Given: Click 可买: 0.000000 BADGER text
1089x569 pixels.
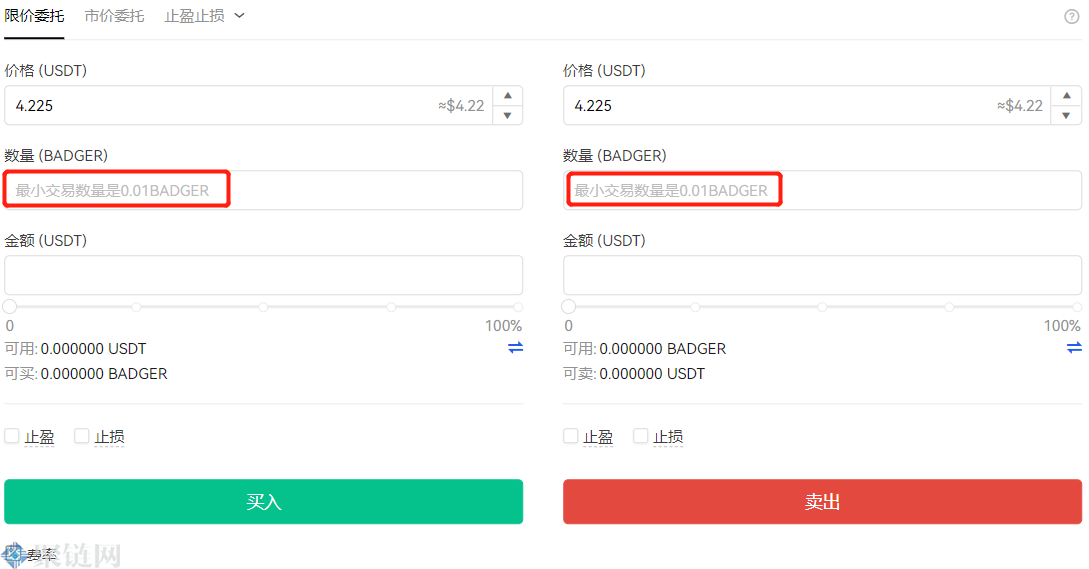Looking at the screenshot, I should 86,374.
